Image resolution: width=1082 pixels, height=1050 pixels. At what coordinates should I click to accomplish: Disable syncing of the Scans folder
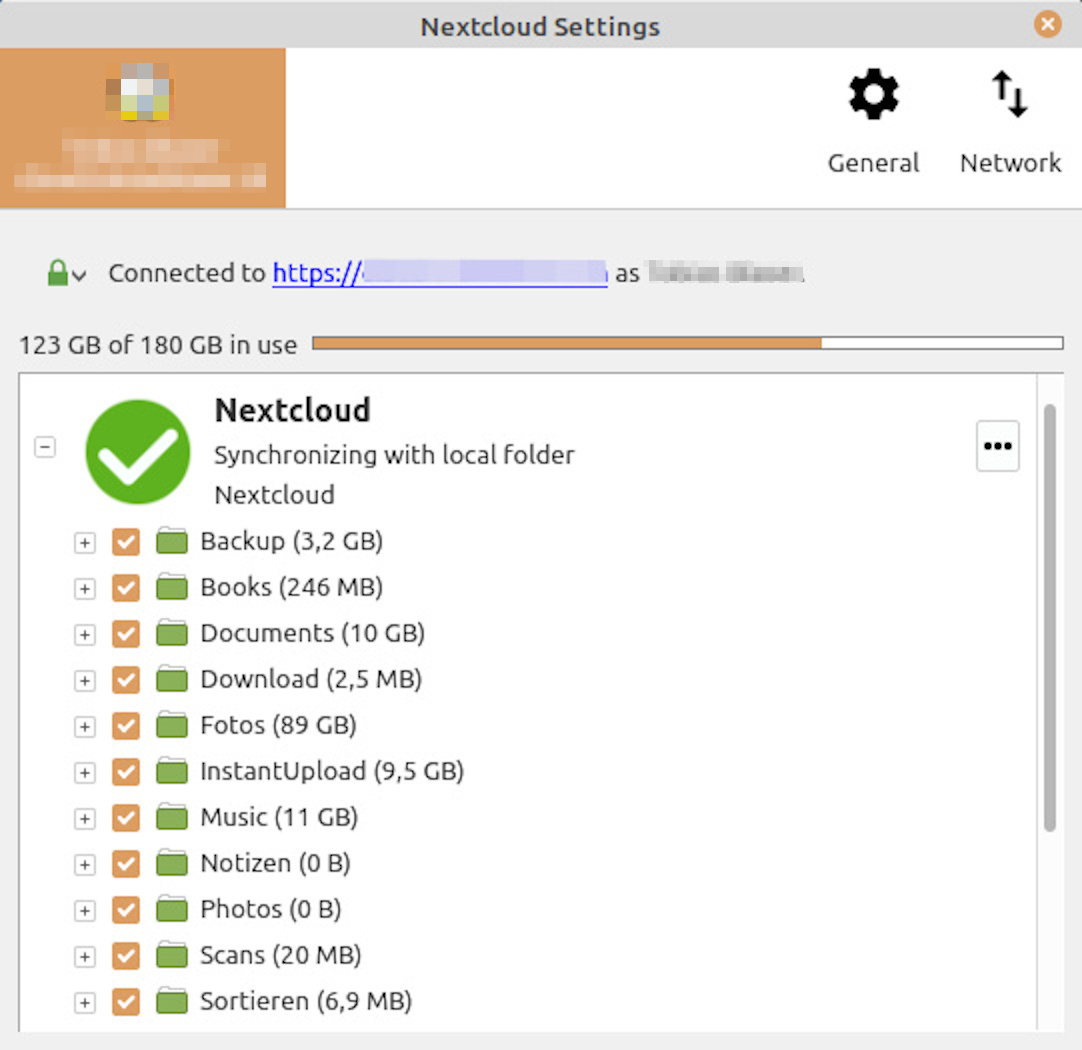pyautogui.click(x=126, y=956)
